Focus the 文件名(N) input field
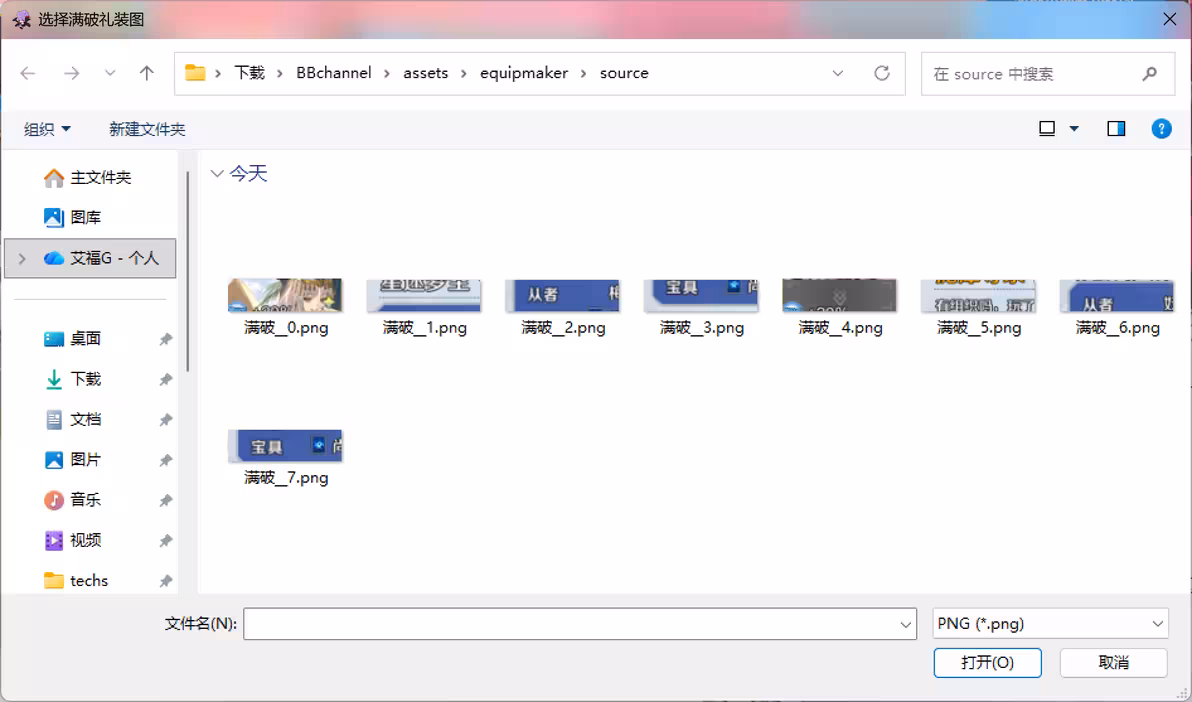 point(580,624)
